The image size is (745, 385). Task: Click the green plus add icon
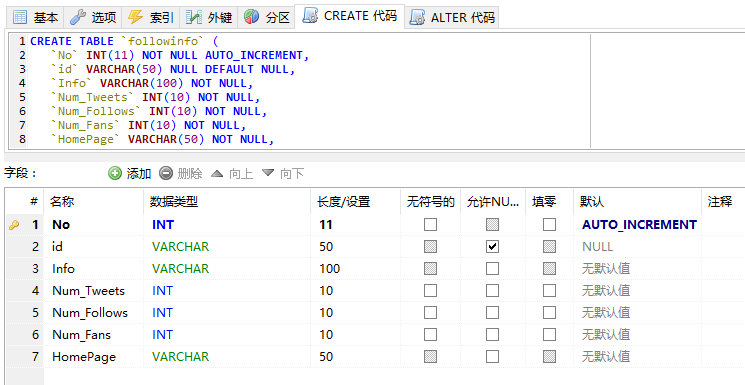[x=115, y=173]
